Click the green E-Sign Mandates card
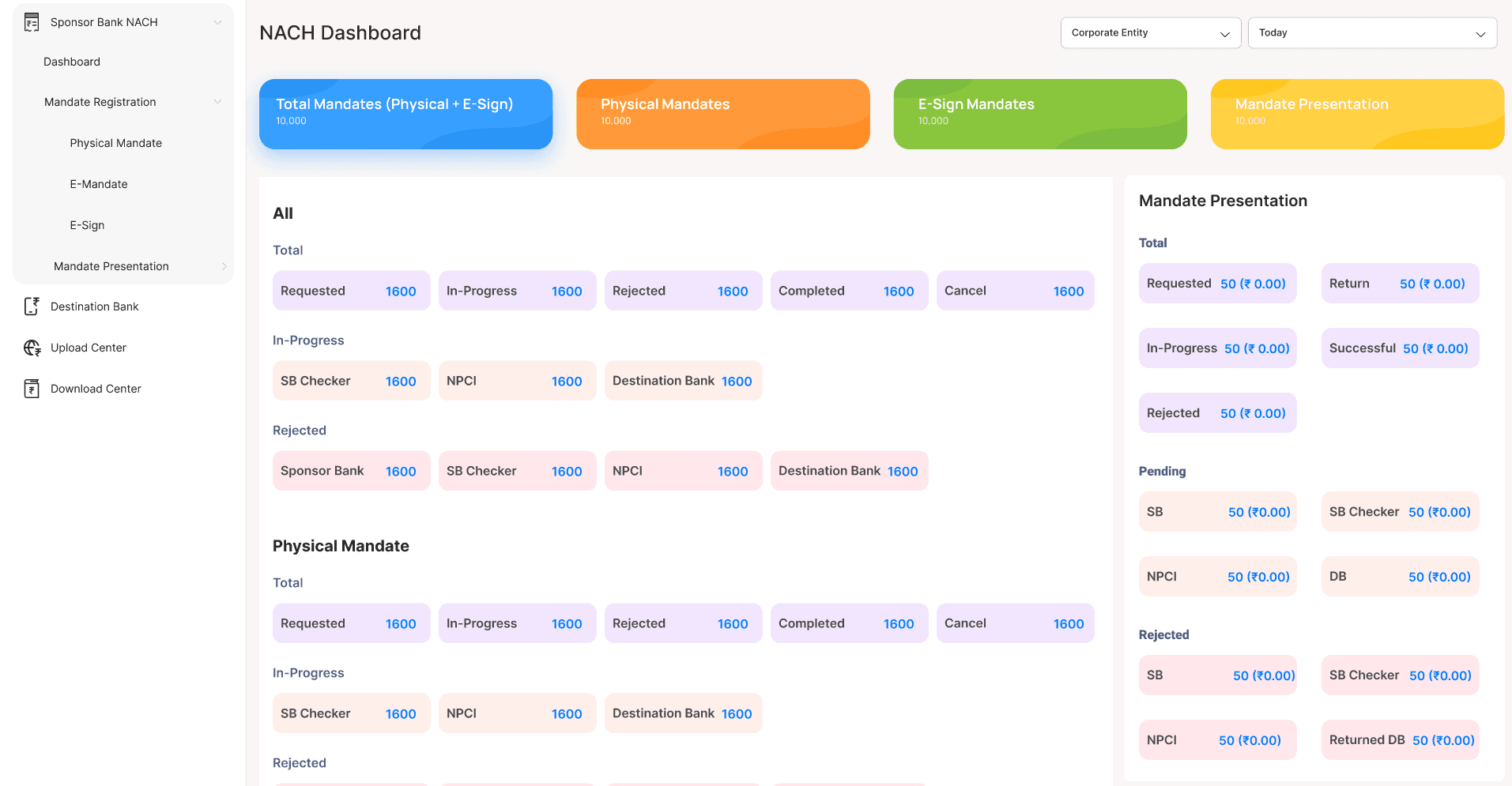Viewport: 1512px width, 786px height. tap(1039, 114)
